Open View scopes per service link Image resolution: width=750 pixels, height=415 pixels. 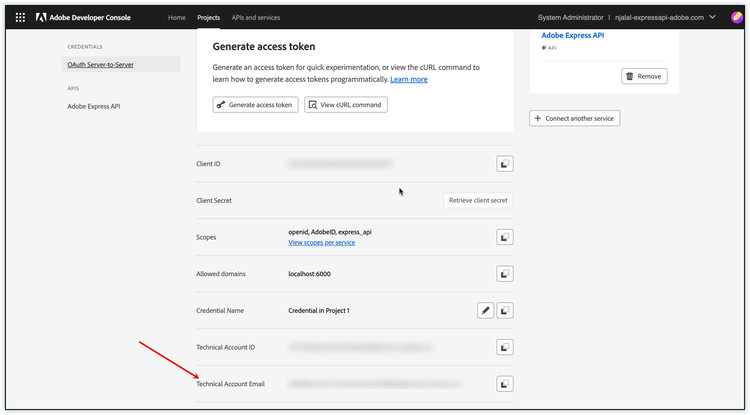point(321,242)
